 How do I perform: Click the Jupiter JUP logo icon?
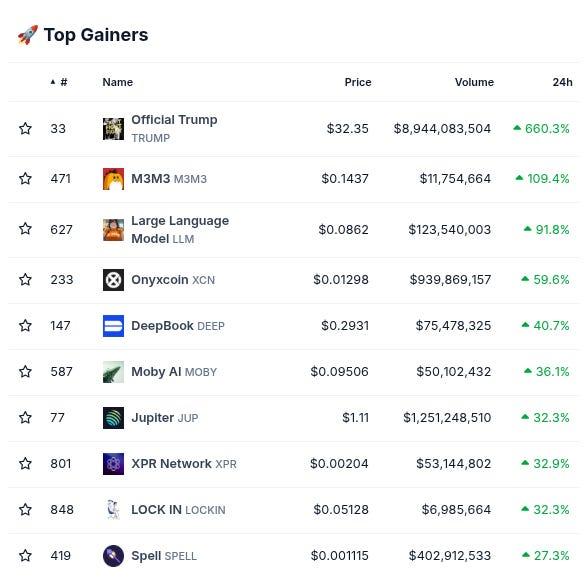(113, 418)
